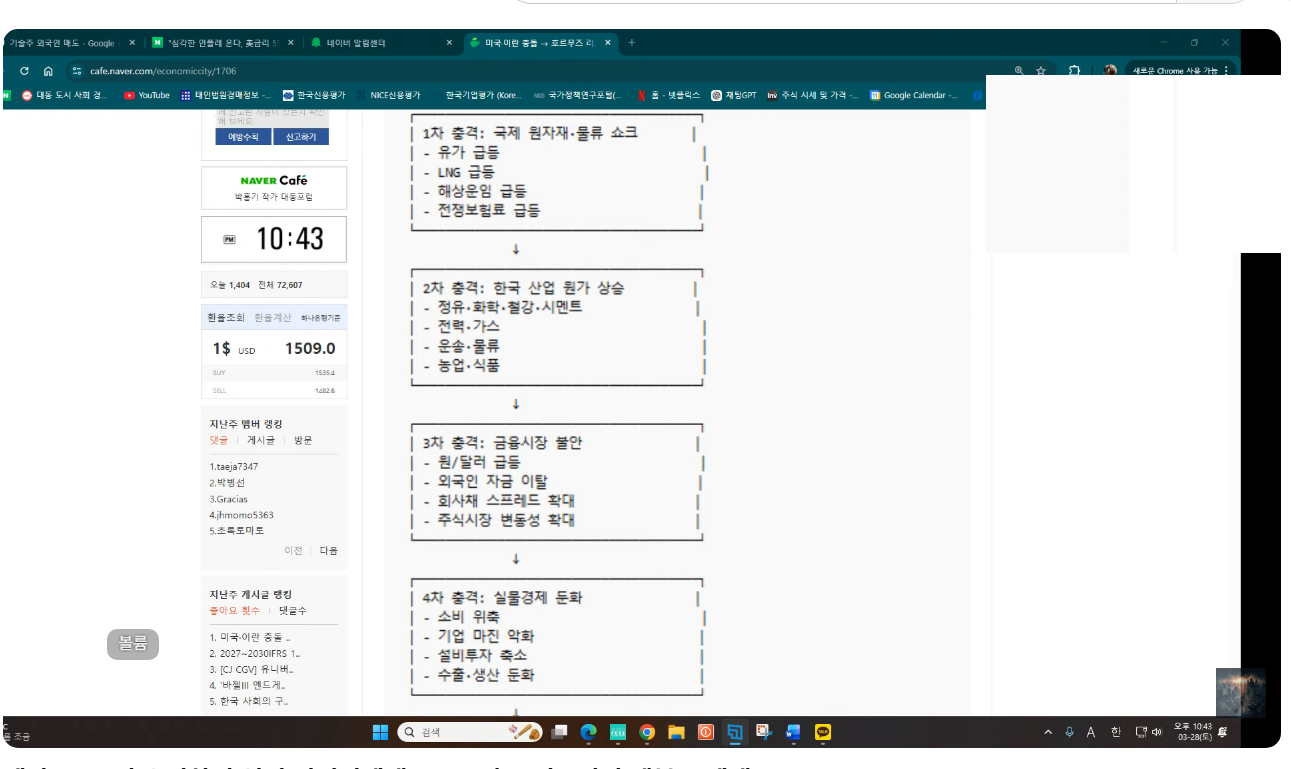Open the 태인법원경매정보 bookmark

click(x=227, y=95)
